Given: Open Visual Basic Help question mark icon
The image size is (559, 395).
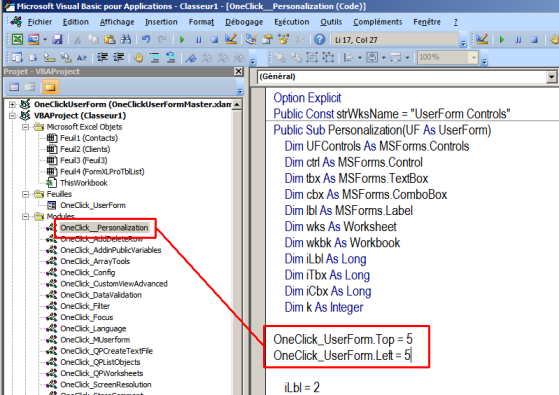Looking at the screenshot, I should [x=320, y=39].
